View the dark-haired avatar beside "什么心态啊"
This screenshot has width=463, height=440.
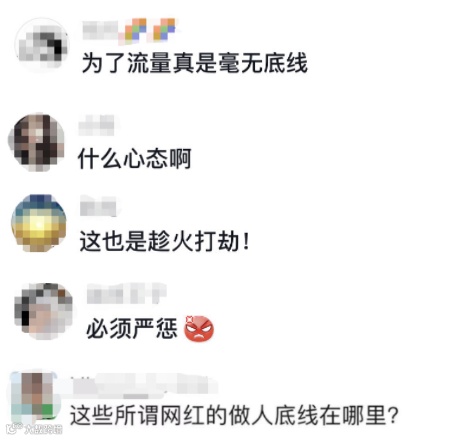click(37, 142)
